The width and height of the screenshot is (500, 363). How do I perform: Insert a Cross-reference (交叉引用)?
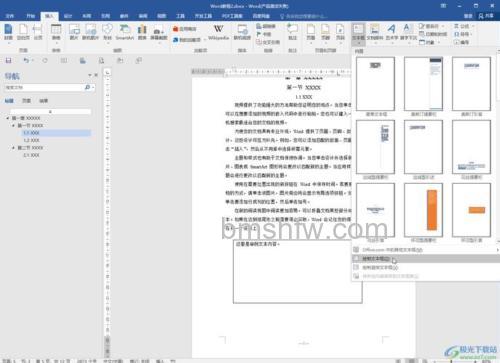(x=268, y=42)
